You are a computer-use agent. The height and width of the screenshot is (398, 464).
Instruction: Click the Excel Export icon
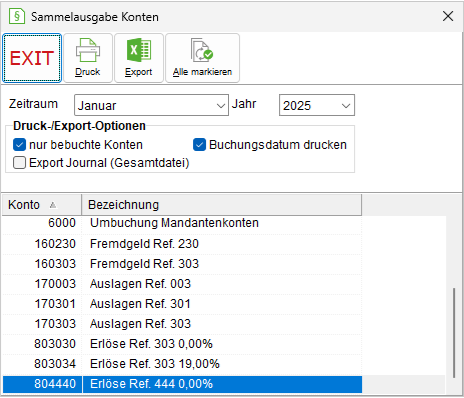point(139,50)
